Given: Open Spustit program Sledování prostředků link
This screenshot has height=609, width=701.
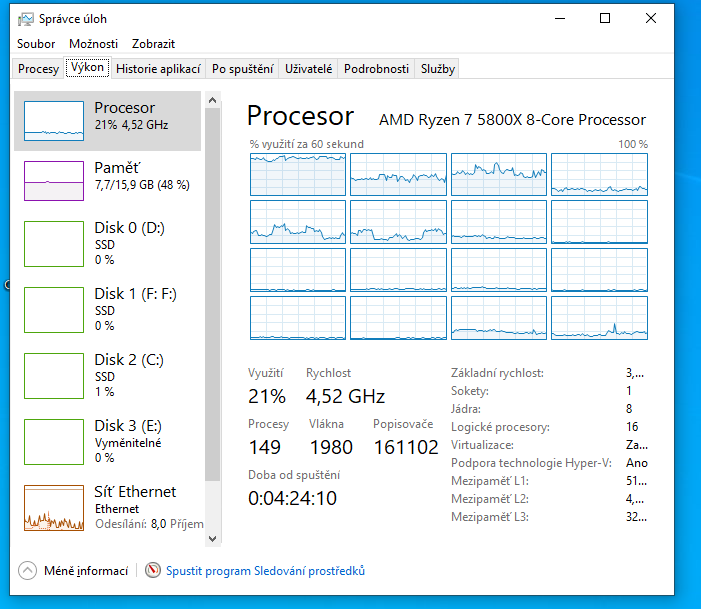Looking at the screenshot, I should 265,571.
